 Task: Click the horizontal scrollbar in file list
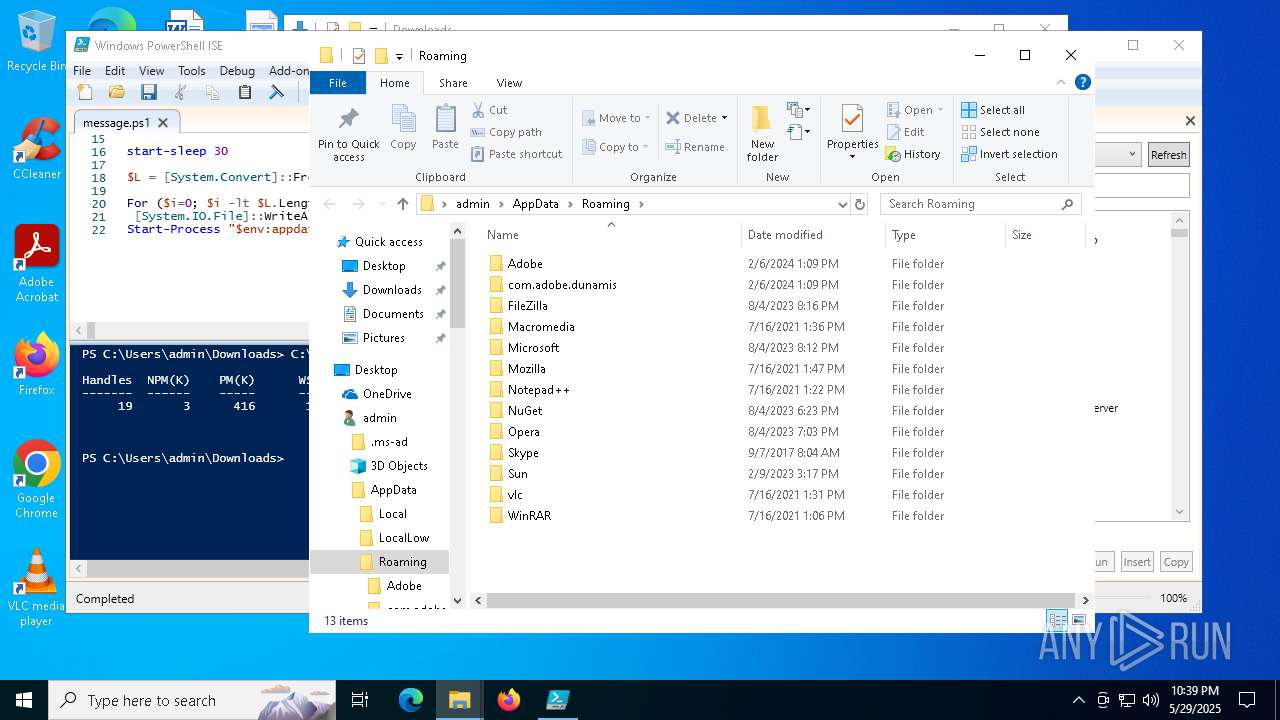pos(782,601)
